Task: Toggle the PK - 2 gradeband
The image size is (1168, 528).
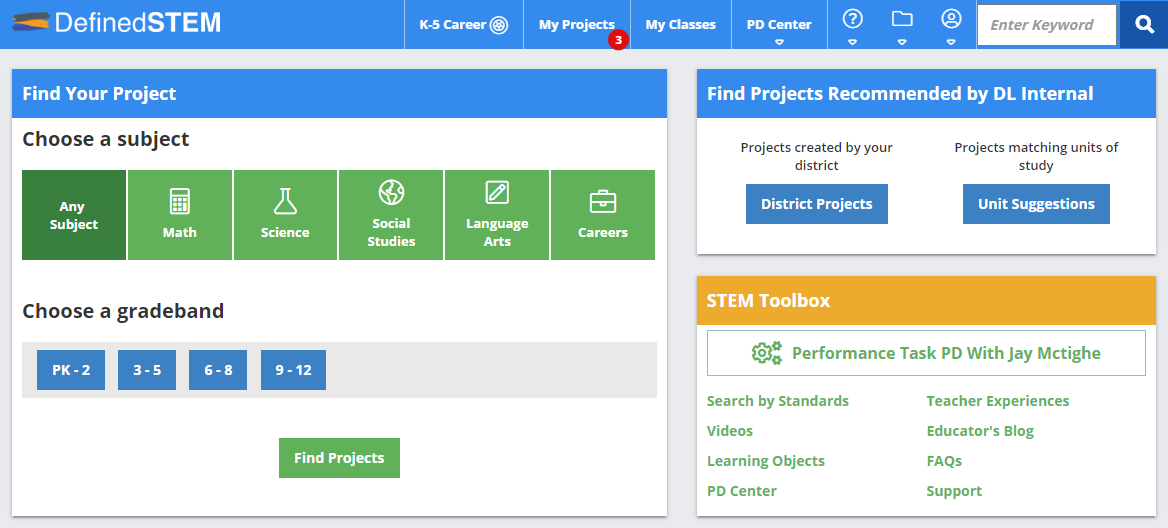Action: click(x=71, y=370)
